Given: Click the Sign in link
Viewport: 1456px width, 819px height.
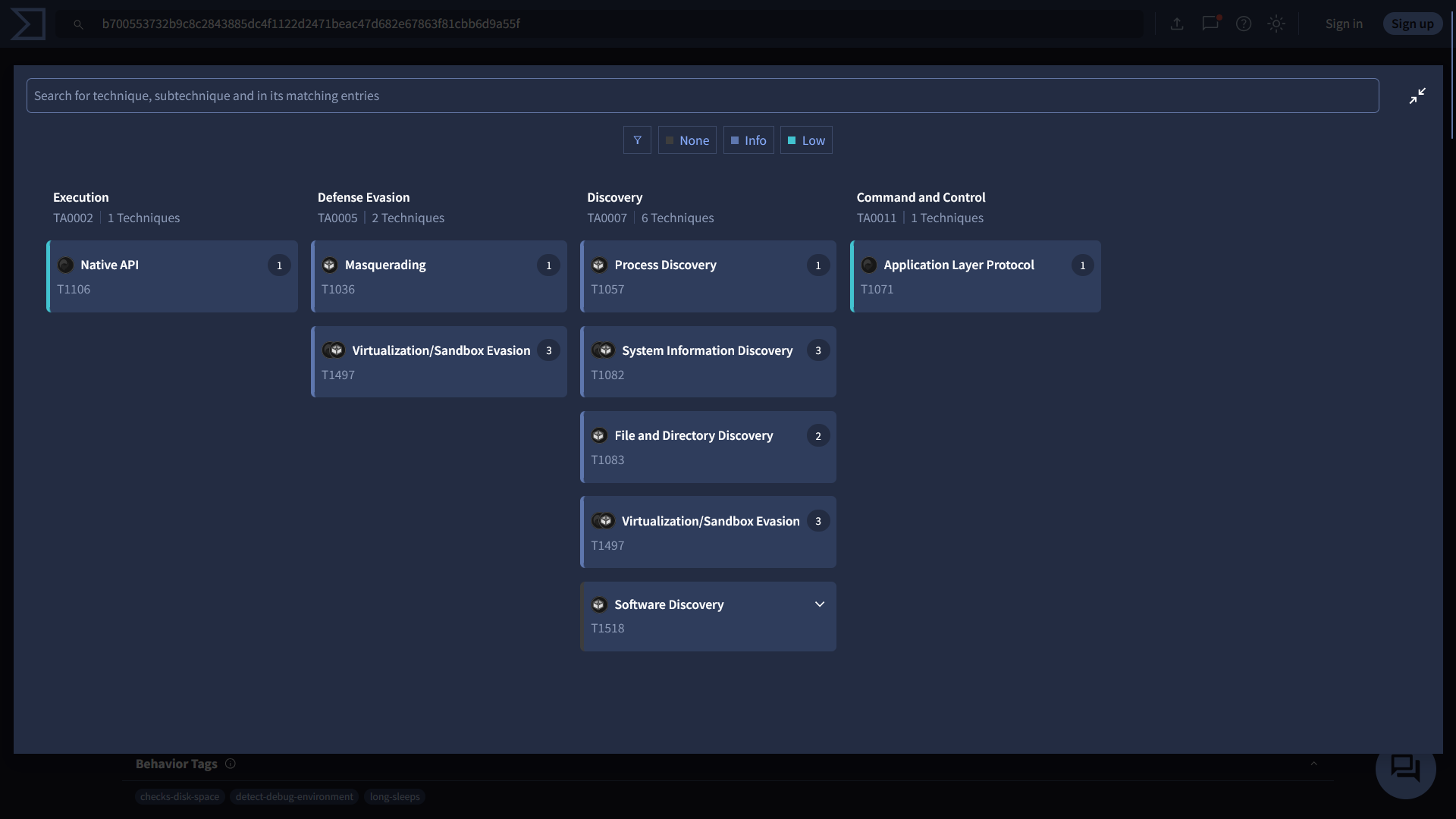Looking at the screenshot, I should point(1344,24).
